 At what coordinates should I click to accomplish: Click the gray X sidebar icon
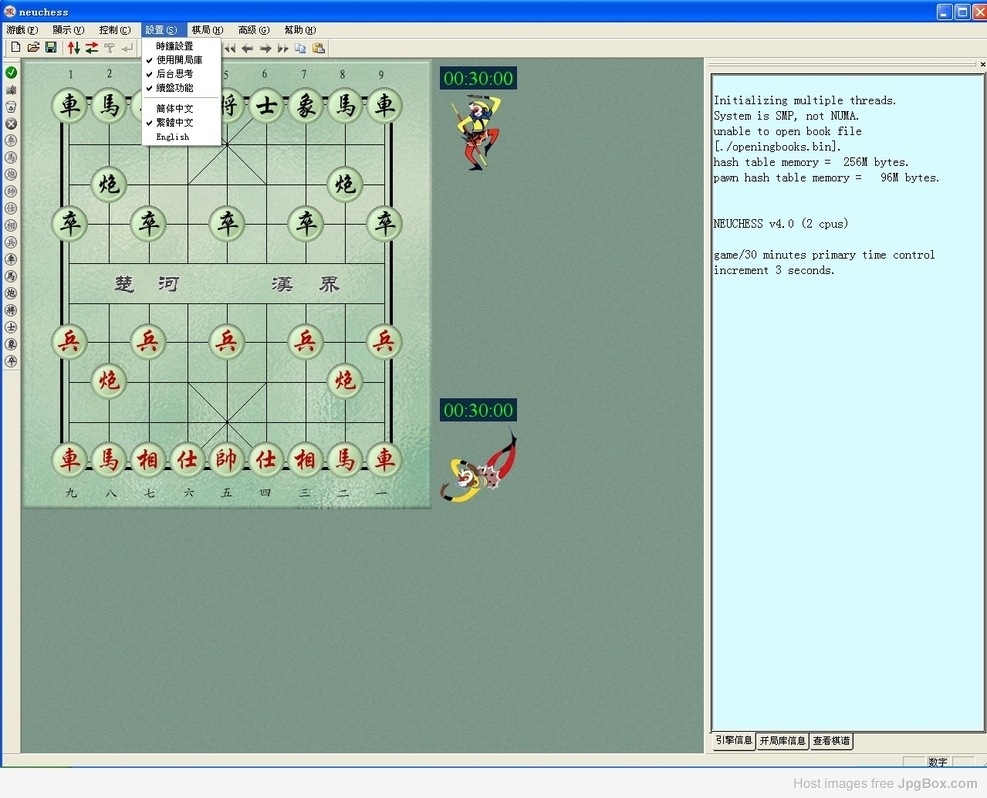click(x=11, y=124)
